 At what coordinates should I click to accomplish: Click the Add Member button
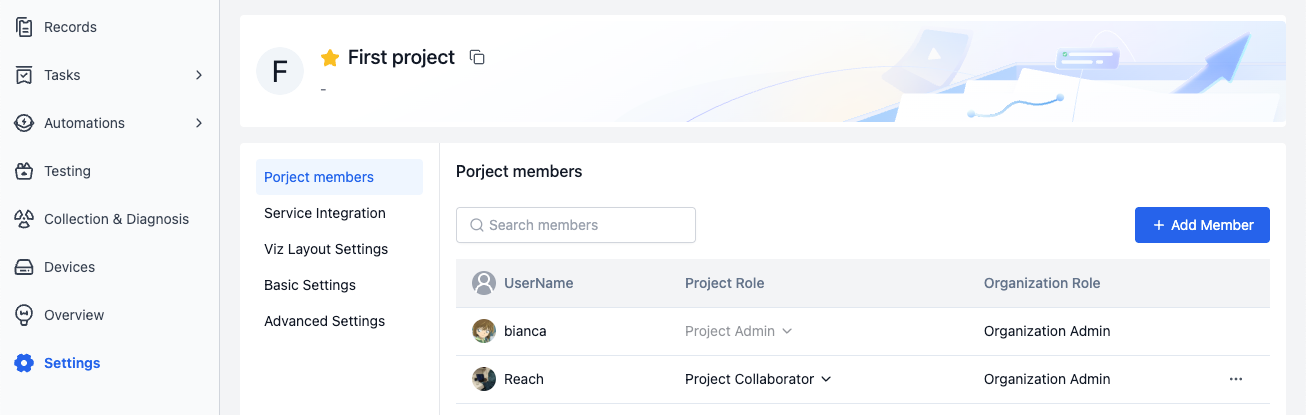pos(1202,225)
